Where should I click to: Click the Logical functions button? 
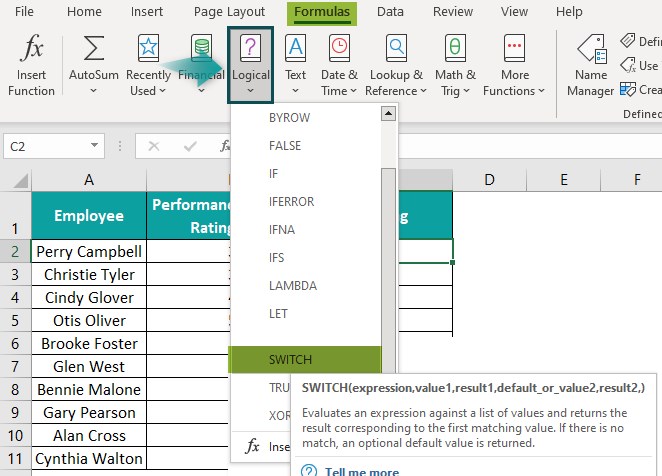point(250,65)
